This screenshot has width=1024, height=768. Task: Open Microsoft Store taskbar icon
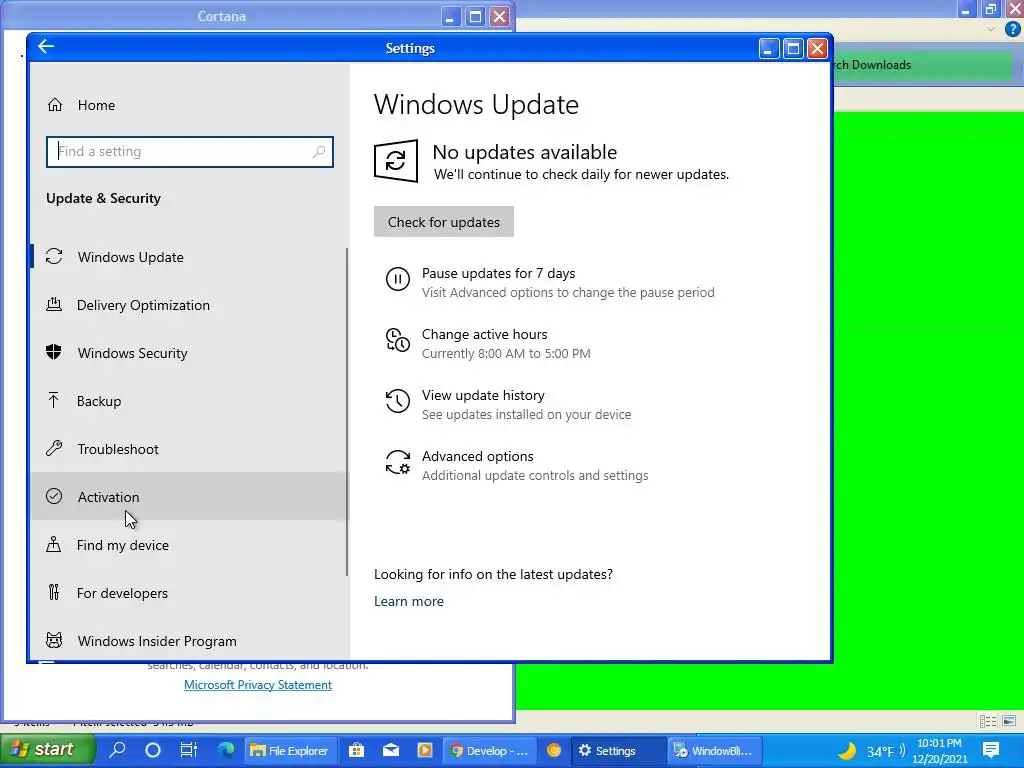357,750
